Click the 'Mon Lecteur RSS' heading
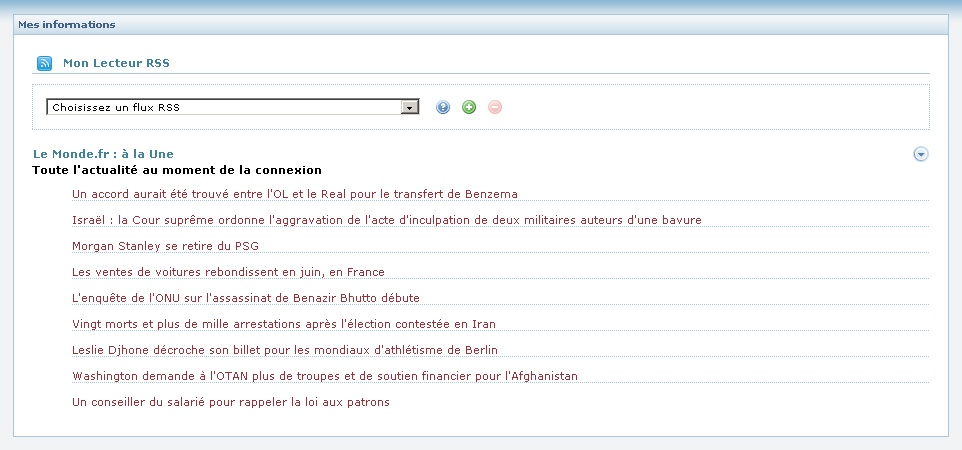The width and height of the screenshot is (962, 450). click(116, 63)
